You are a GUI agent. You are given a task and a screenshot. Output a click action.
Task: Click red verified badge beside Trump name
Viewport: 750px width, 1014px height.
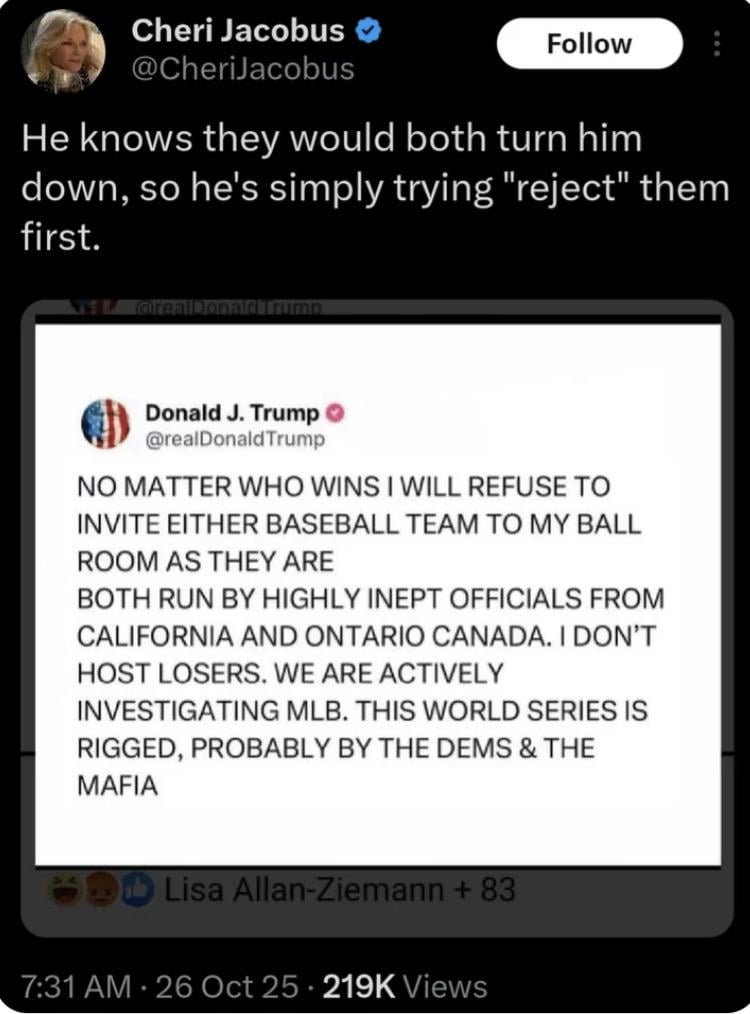(338, 413)
